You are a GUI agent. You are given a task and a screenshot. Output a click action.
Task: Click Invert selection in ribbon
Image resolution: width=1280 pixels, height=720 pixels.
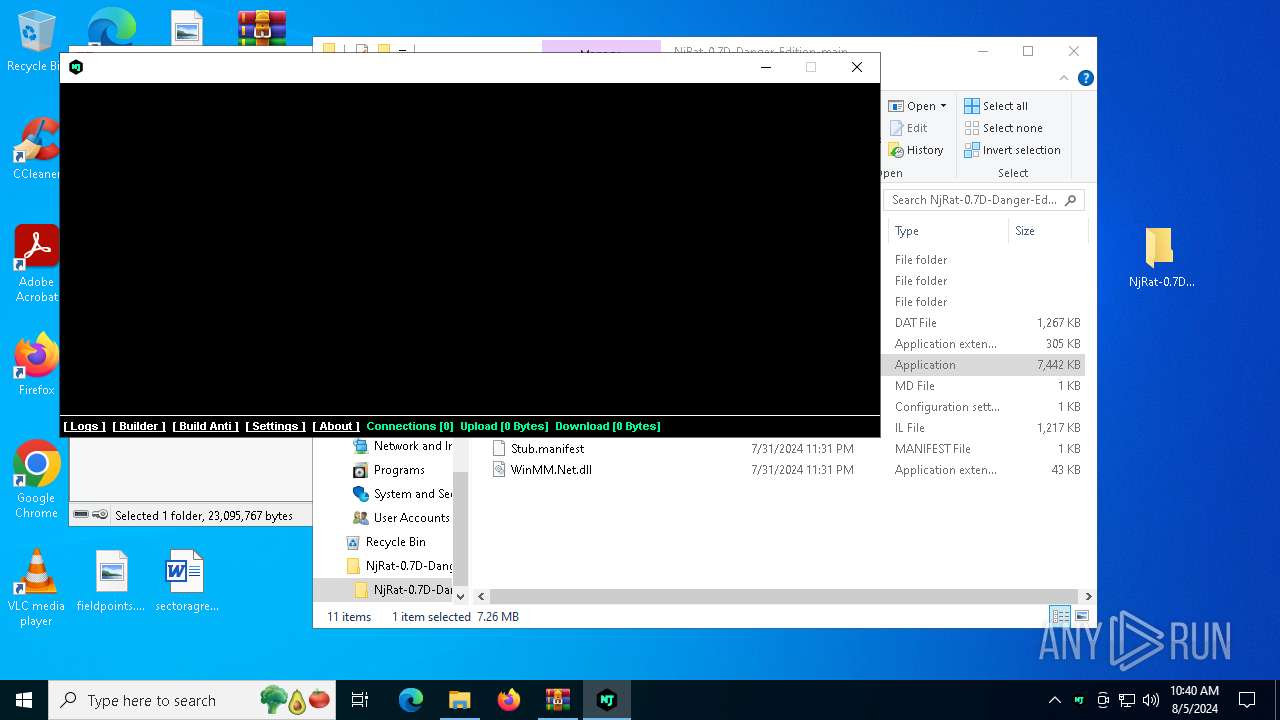pos(1012,150)
